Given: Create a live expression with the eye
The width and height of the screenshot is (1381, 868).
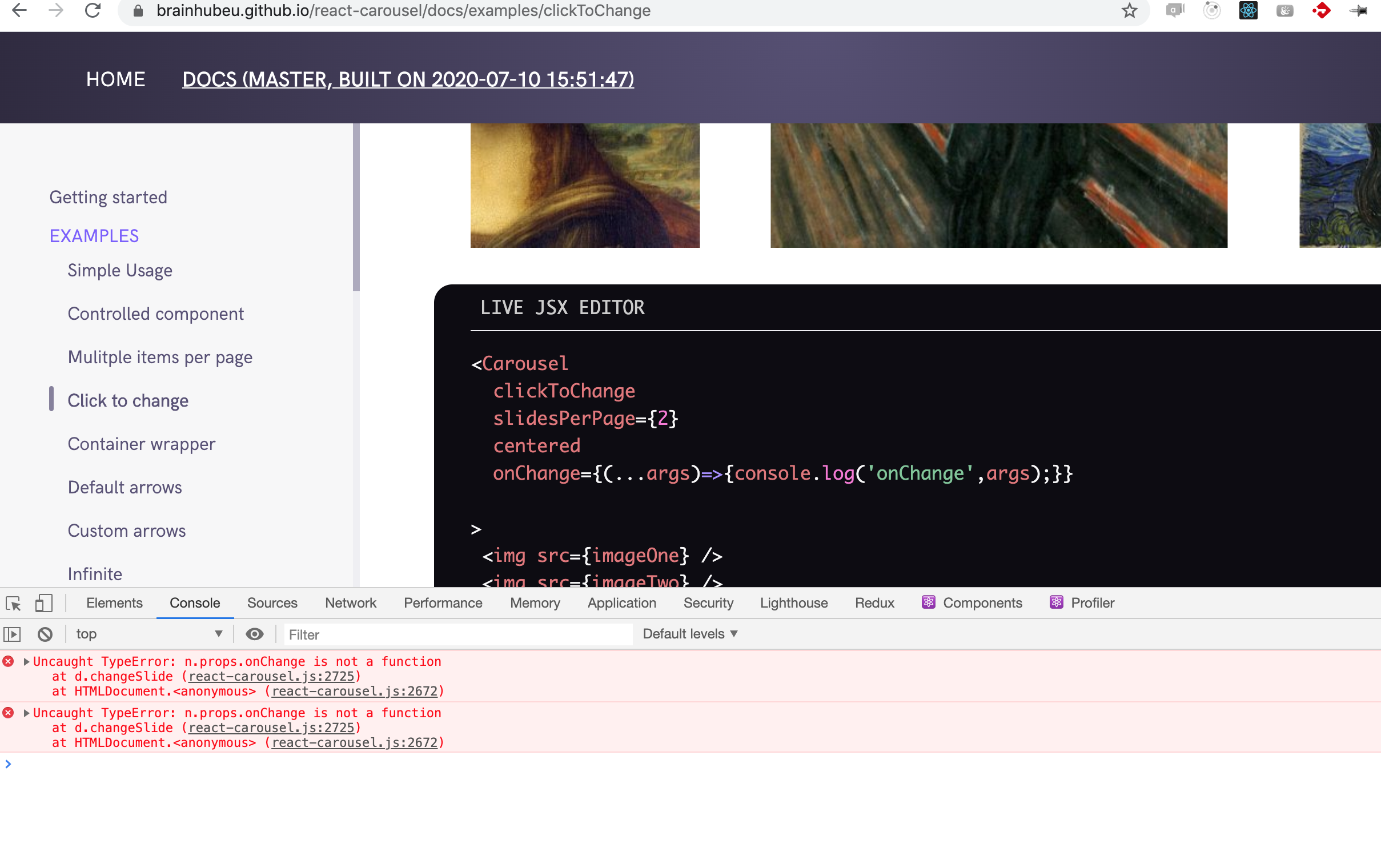Looking at the screenshot, I should (x=255, y=633).
